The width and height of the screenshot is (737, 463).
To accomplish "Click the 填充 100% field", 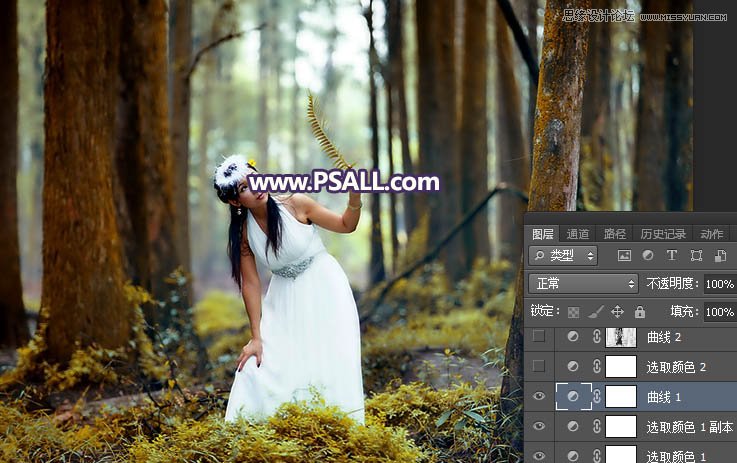I will (x=720, y=312).
